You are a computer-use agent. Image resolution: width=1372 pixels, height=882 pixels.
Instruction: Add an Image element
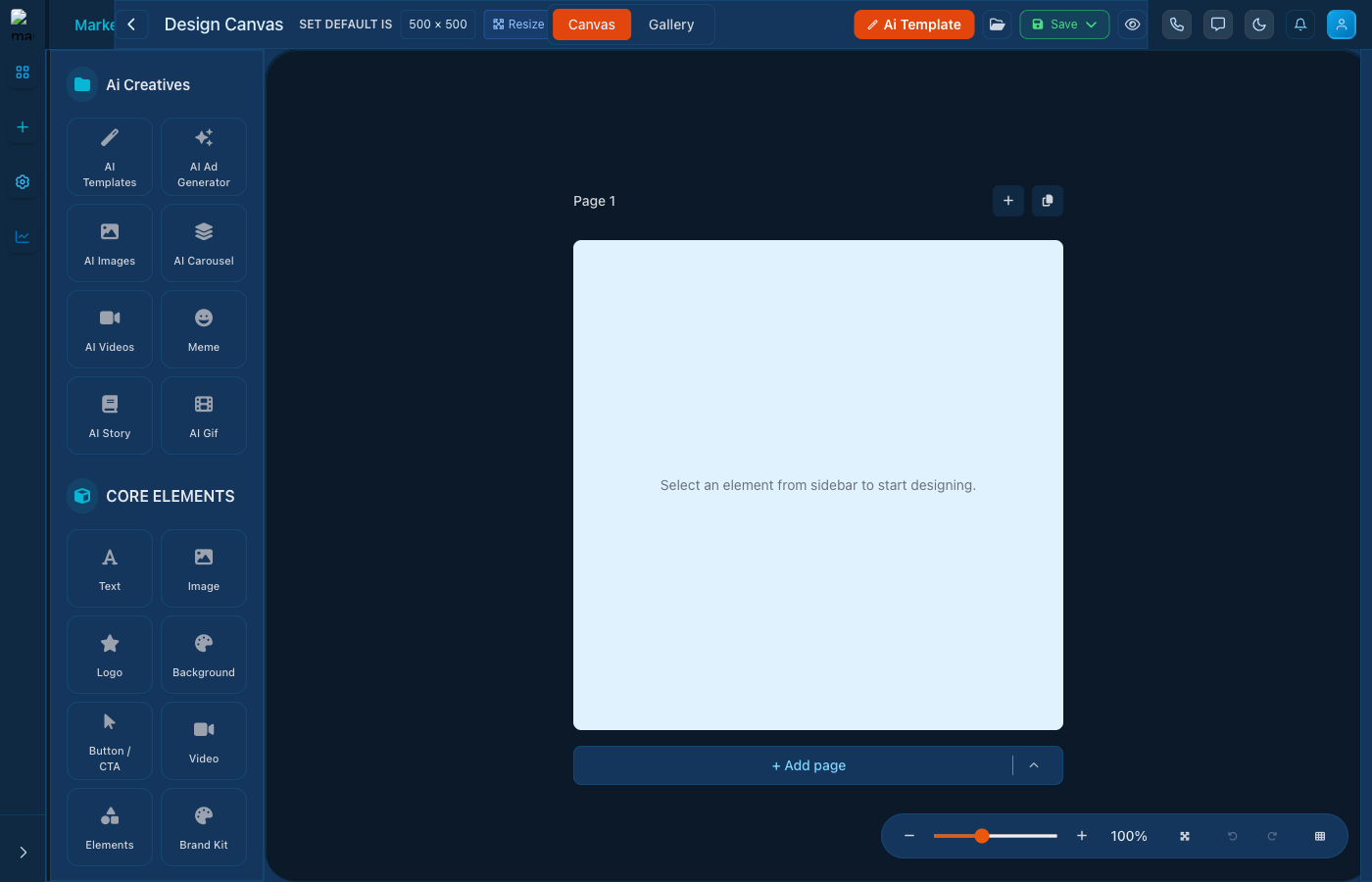(x=204, y=568)
